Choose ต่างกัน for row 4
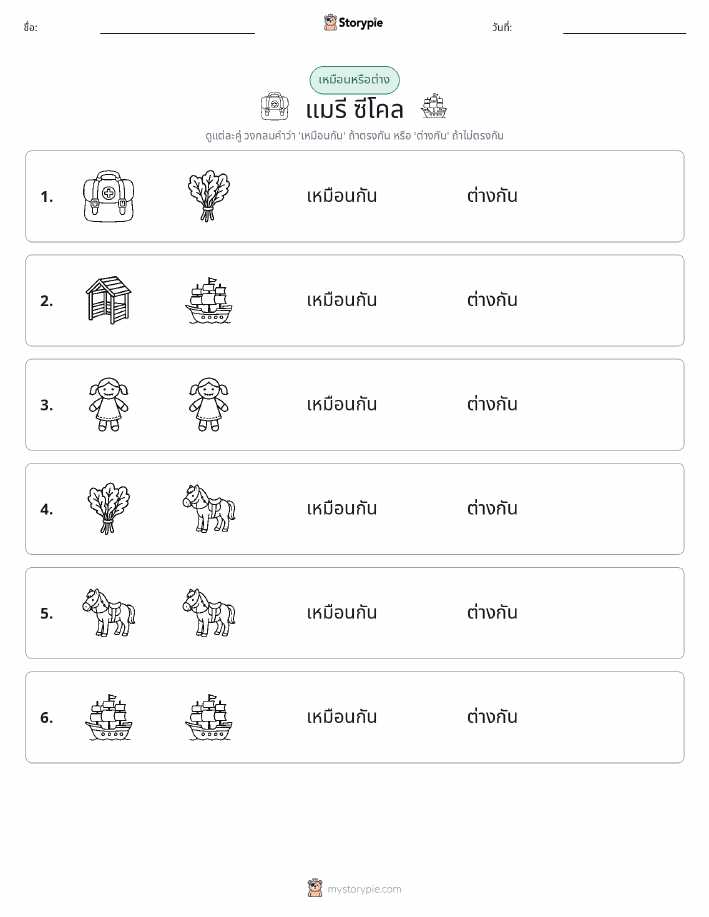The width and height of the screenshot is (709, 917). click(x=492, y=508)
